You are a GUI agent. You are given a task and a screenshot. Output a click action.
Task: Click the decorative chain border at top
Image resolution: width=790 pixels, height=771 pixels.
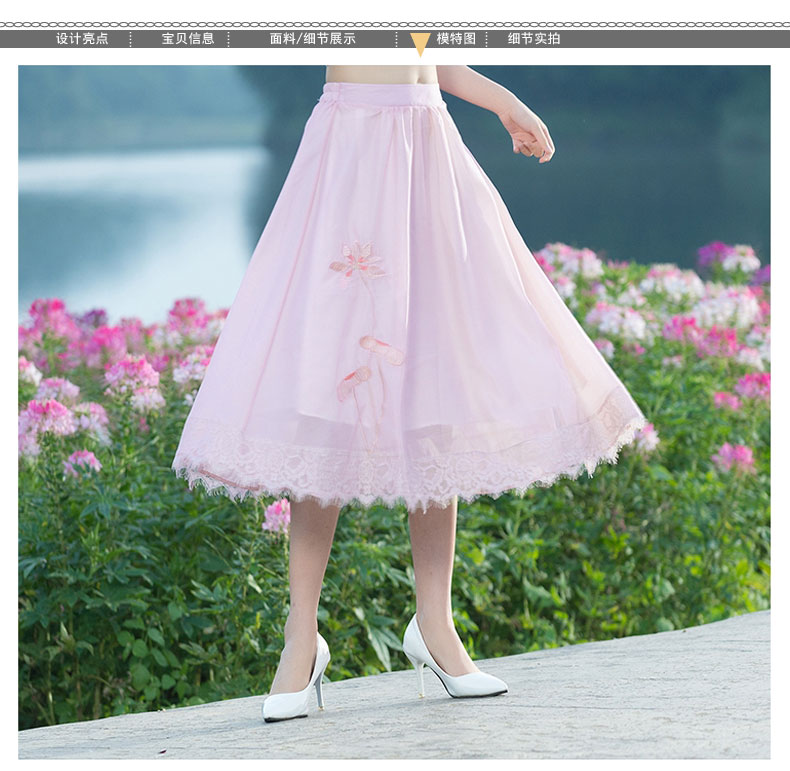coord(395,24)
